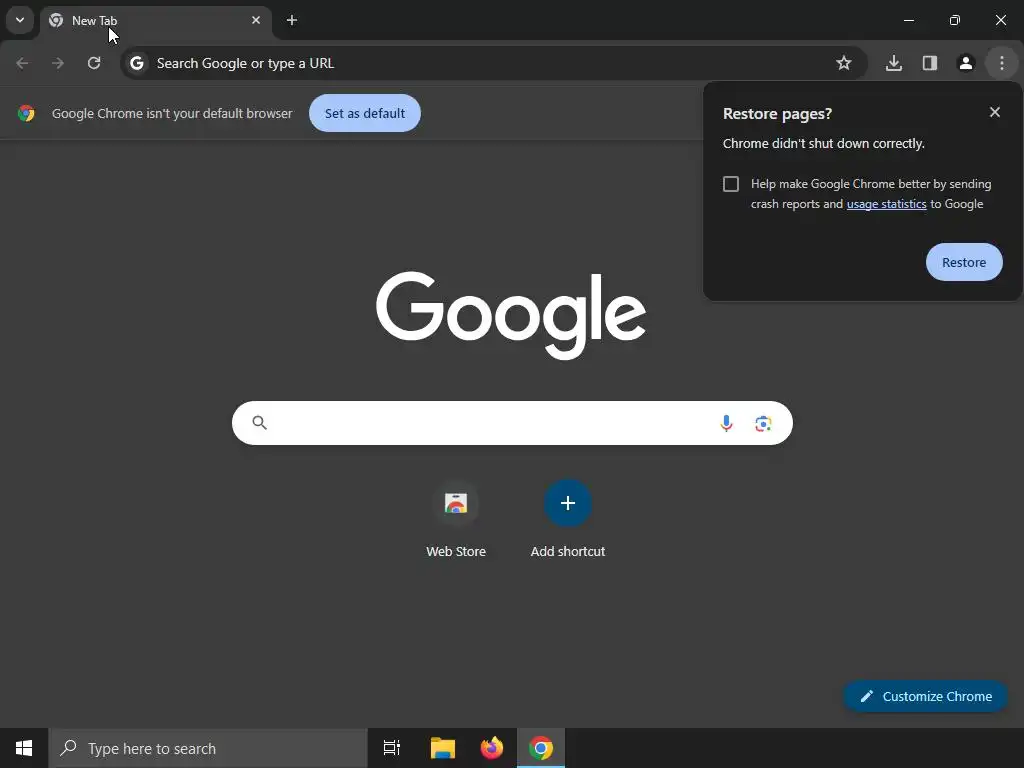The image size is (1024, 768).
Task: Minimize the Chrome window
Action: 908,20
